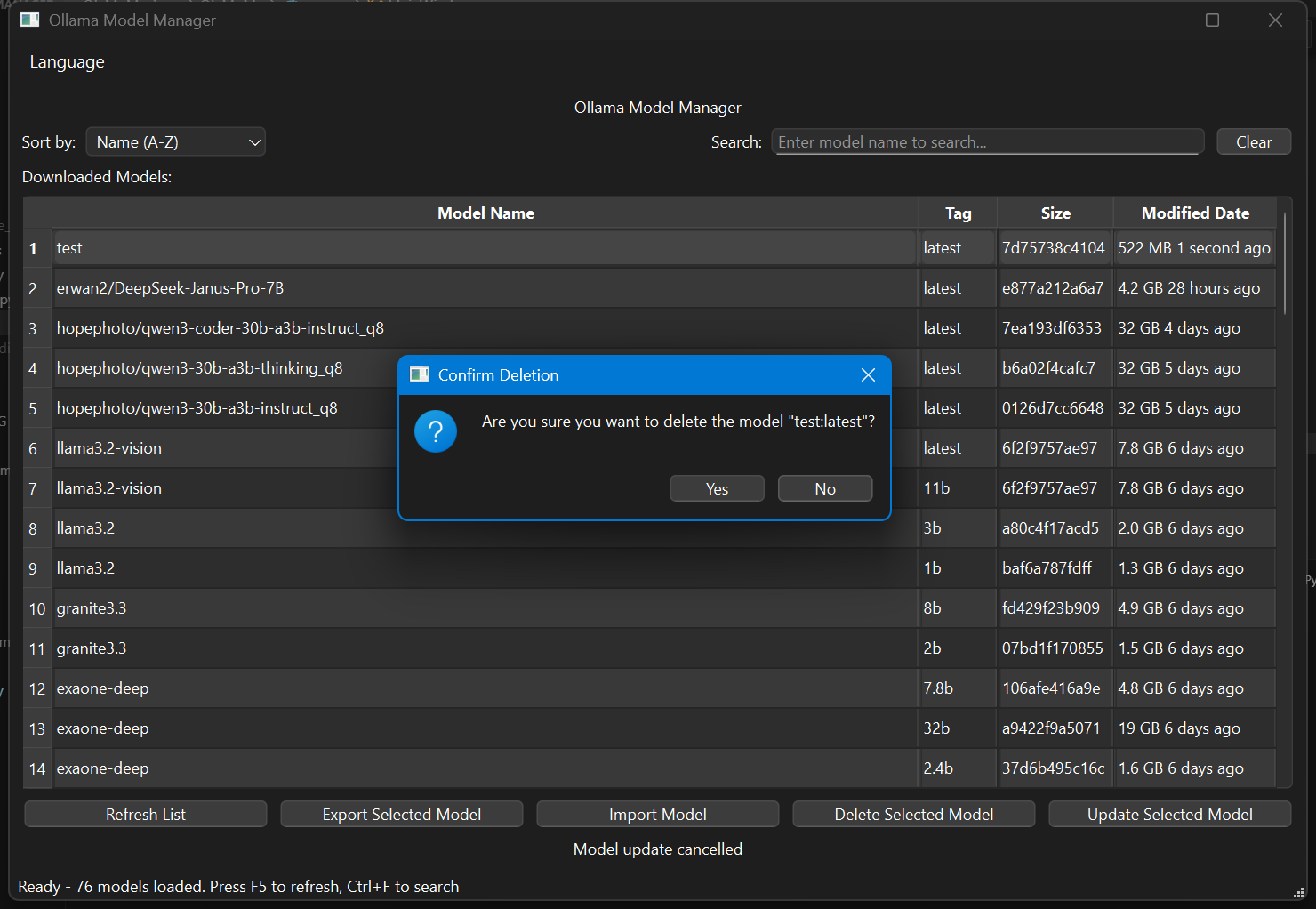
Task: Click Export Selected Model button
Action: pyautogui.click(x=402, y=814)
